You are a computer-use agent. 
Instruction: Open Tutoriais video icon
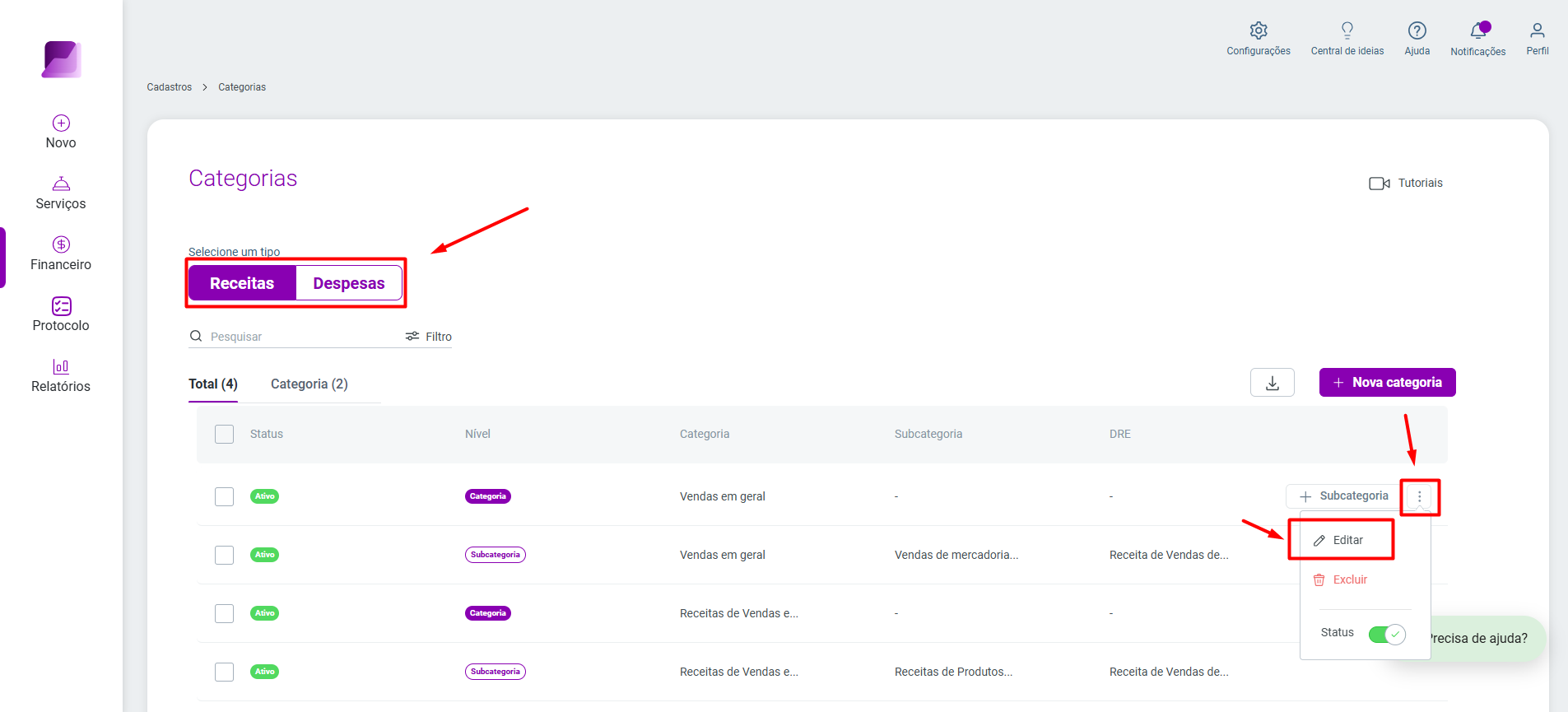coord(1380,184)
